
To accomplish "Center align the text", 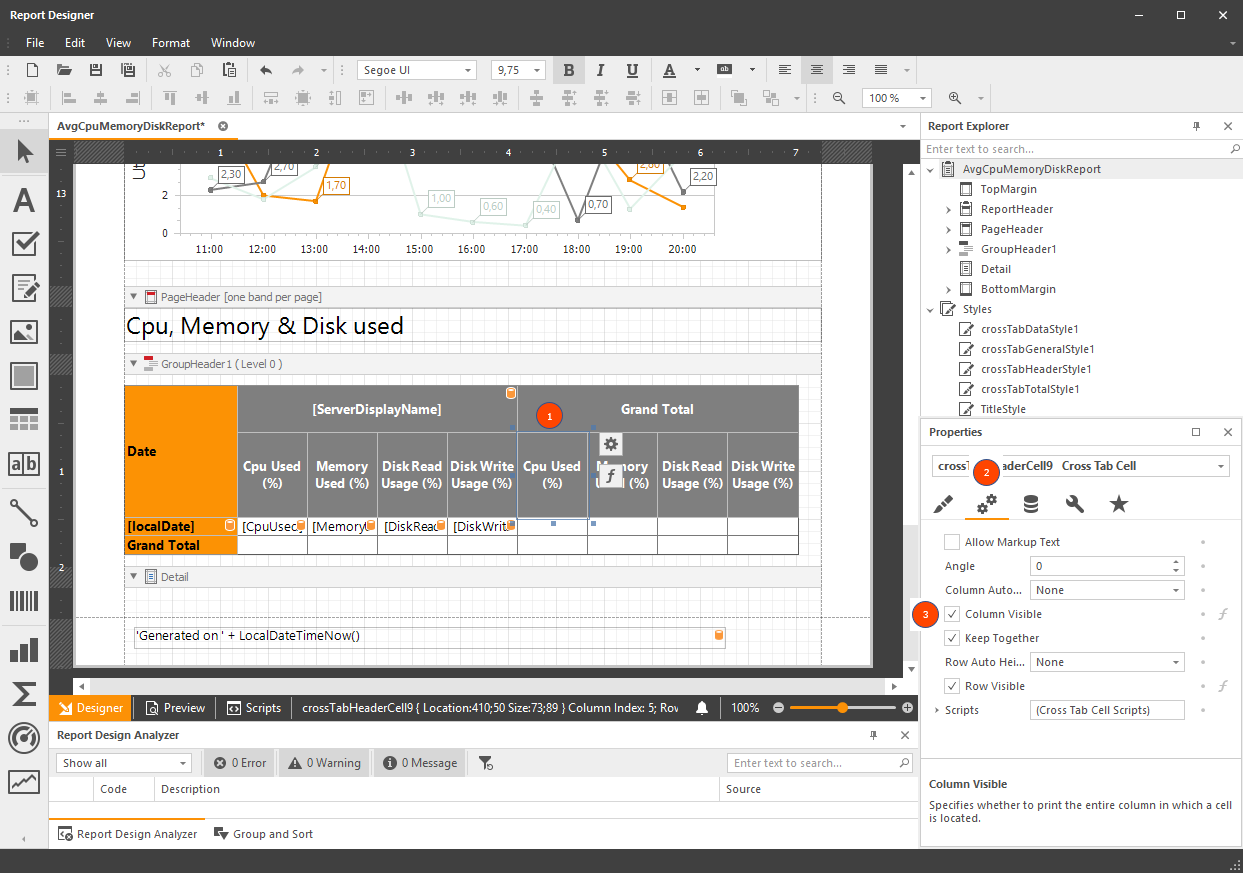I will point(817,70).
